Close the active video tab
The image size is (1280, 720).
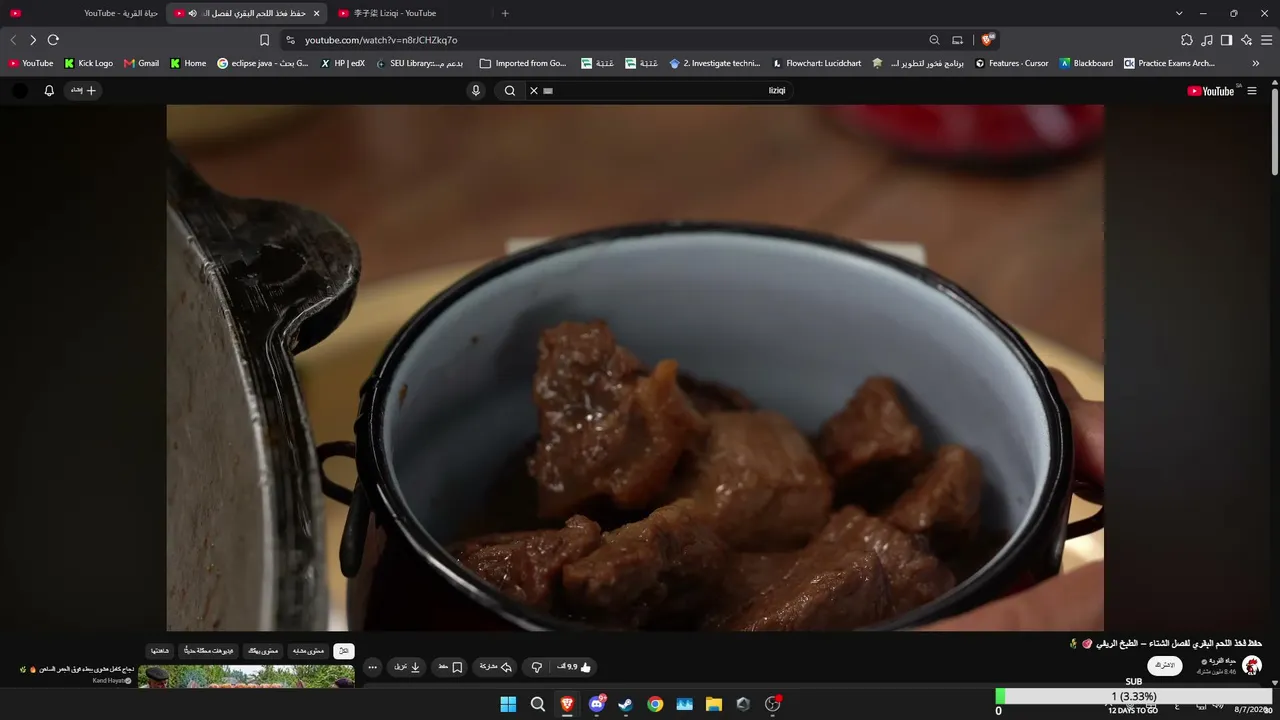[x=317, y=13]
